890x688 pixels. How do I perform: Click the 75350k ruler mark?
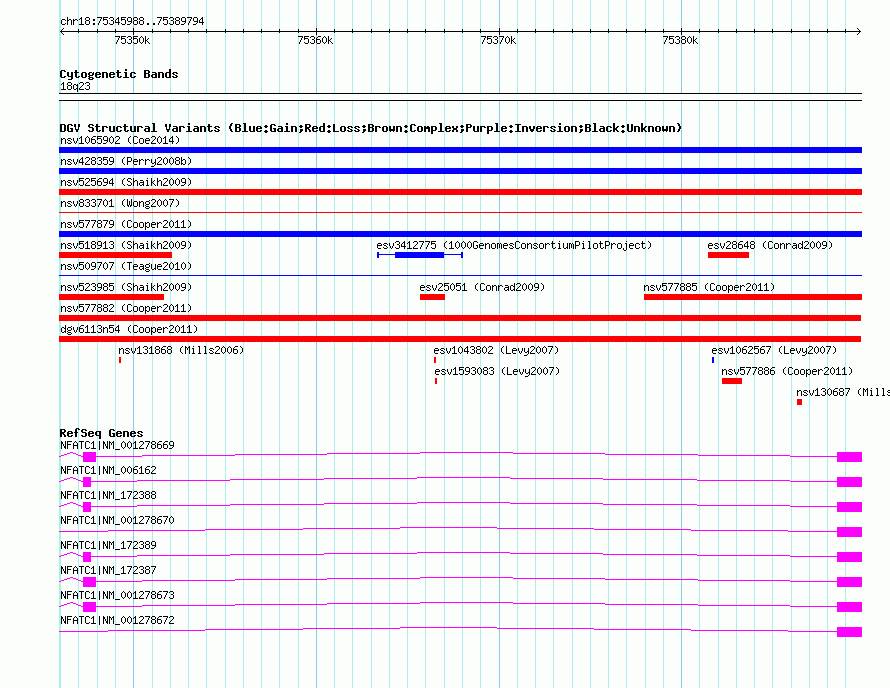pyautogui.click(x=132, y=40)
